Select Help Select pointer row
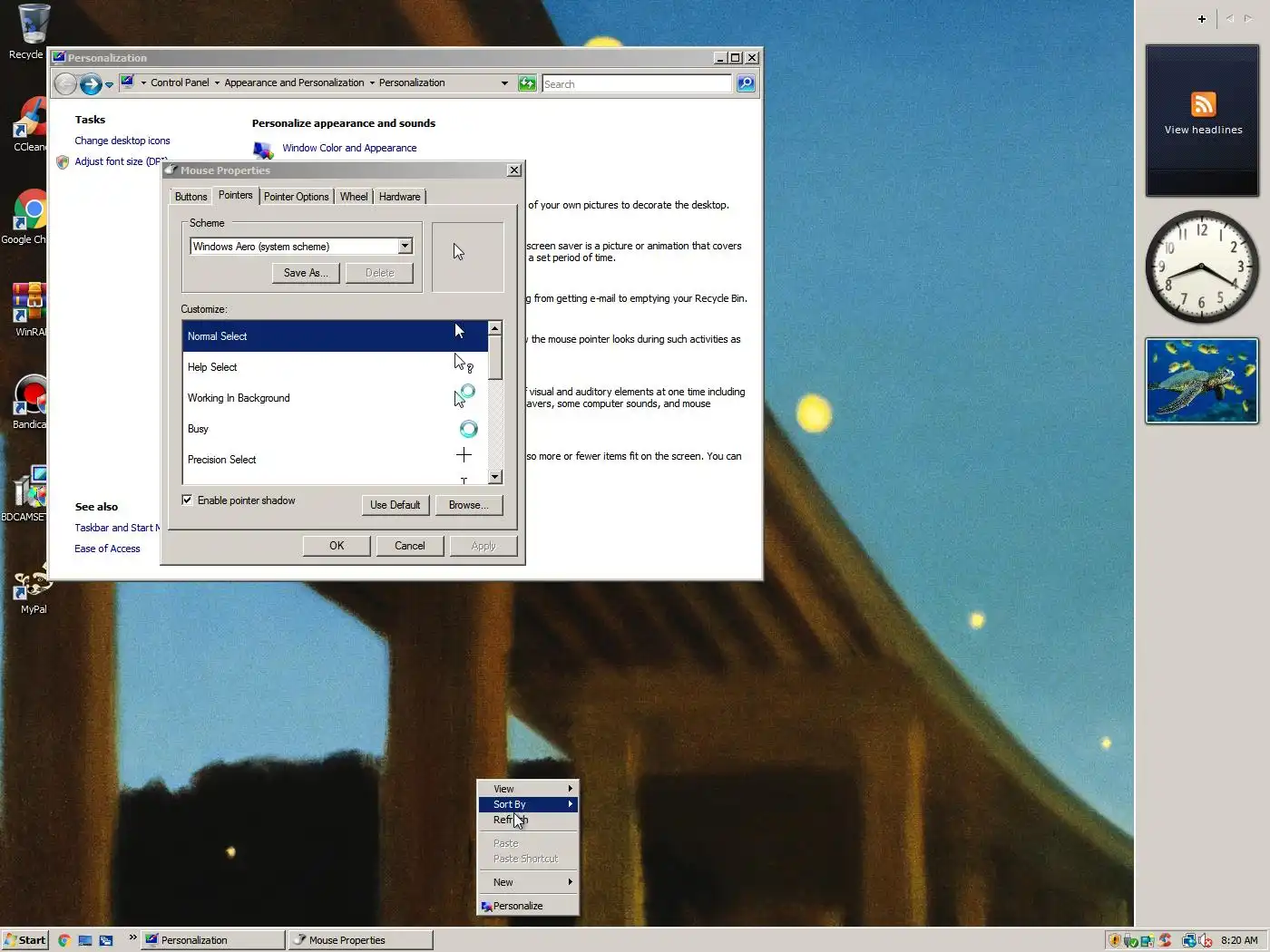Viewport: 1270px width, 952px height. [335, 367]
